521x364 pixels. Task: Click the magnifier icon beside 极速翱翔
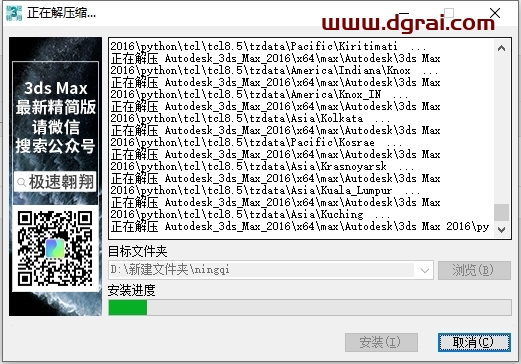(x=21, y=182)
